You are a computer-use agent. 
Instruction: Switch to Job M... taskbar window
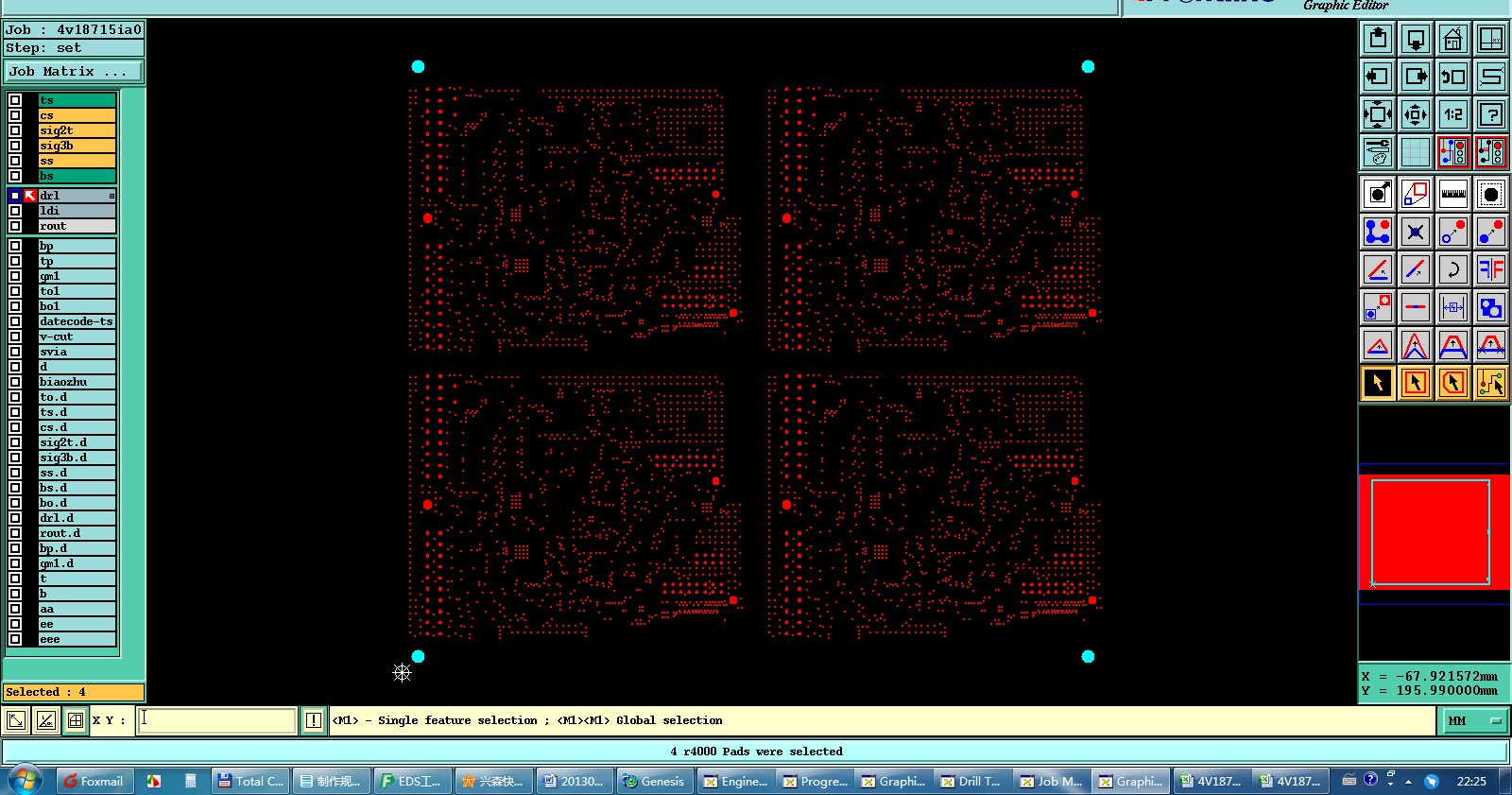[1050, 781]
